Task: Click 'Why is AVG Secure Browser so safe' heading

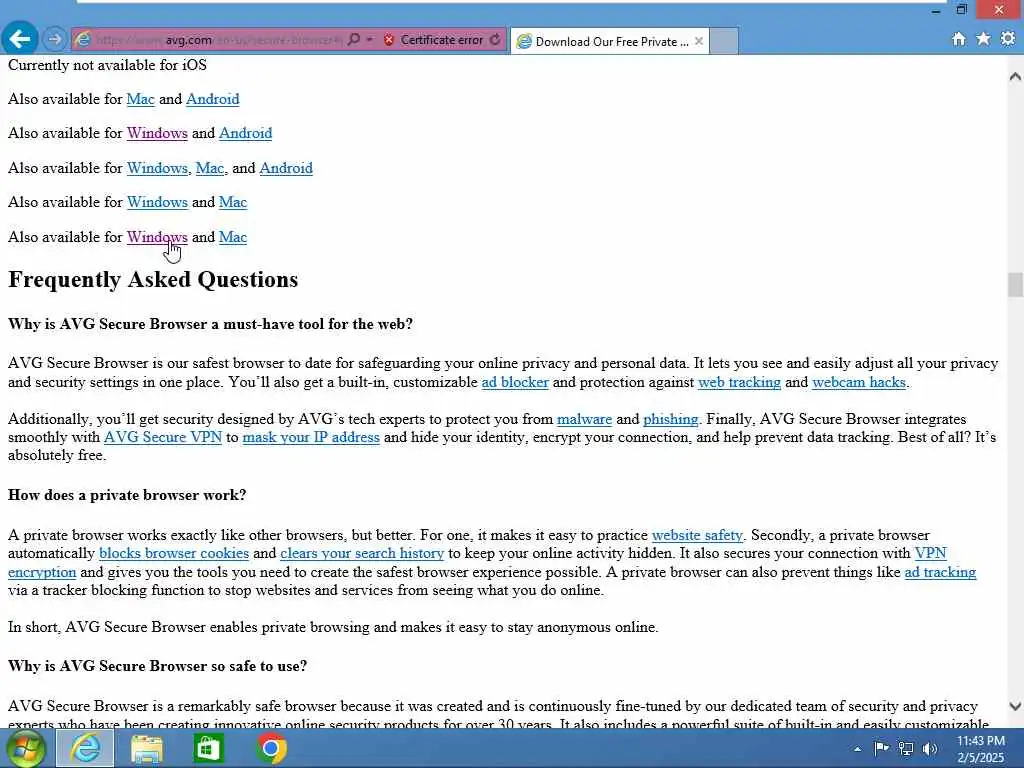Action: click(x=157, y=666)
